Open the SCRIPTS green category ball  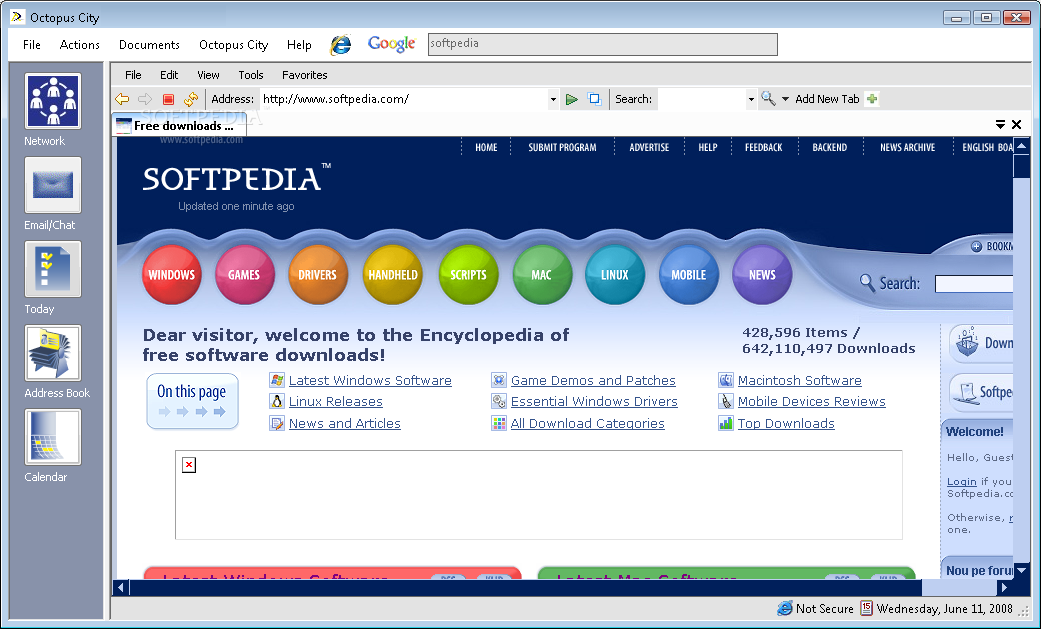coord(468,274)
